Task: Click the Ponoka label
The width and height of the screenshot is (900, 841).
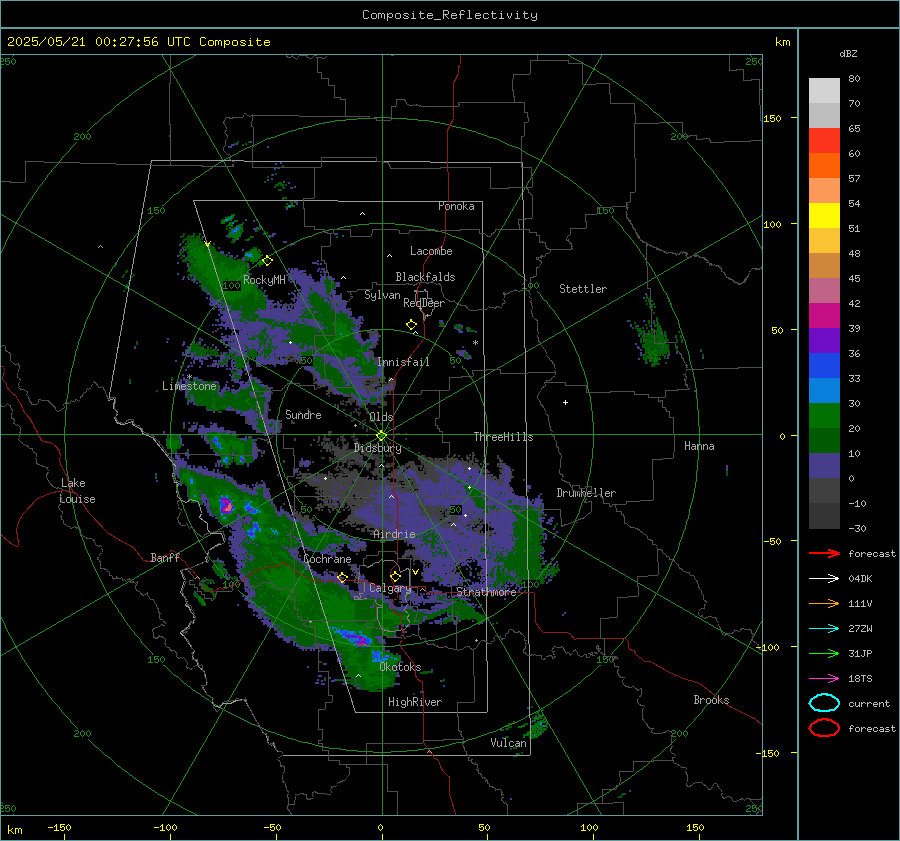Action: [456, 206]
